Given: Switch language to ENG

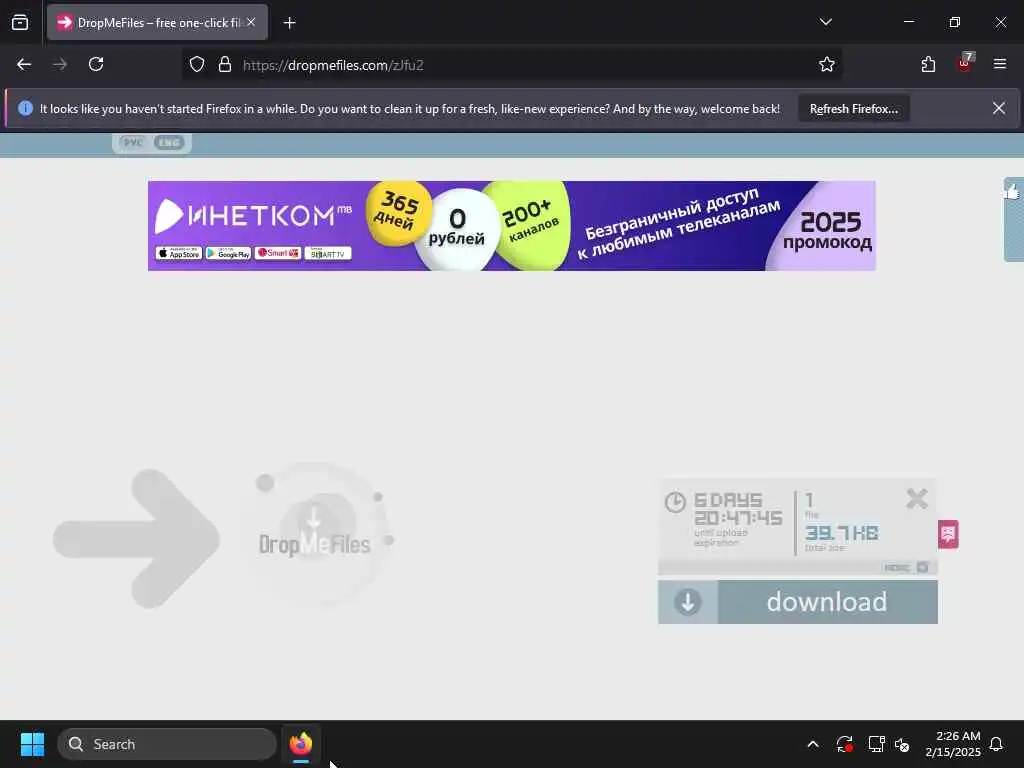Looking at the screenshot, I should click(x=169, y=142).
